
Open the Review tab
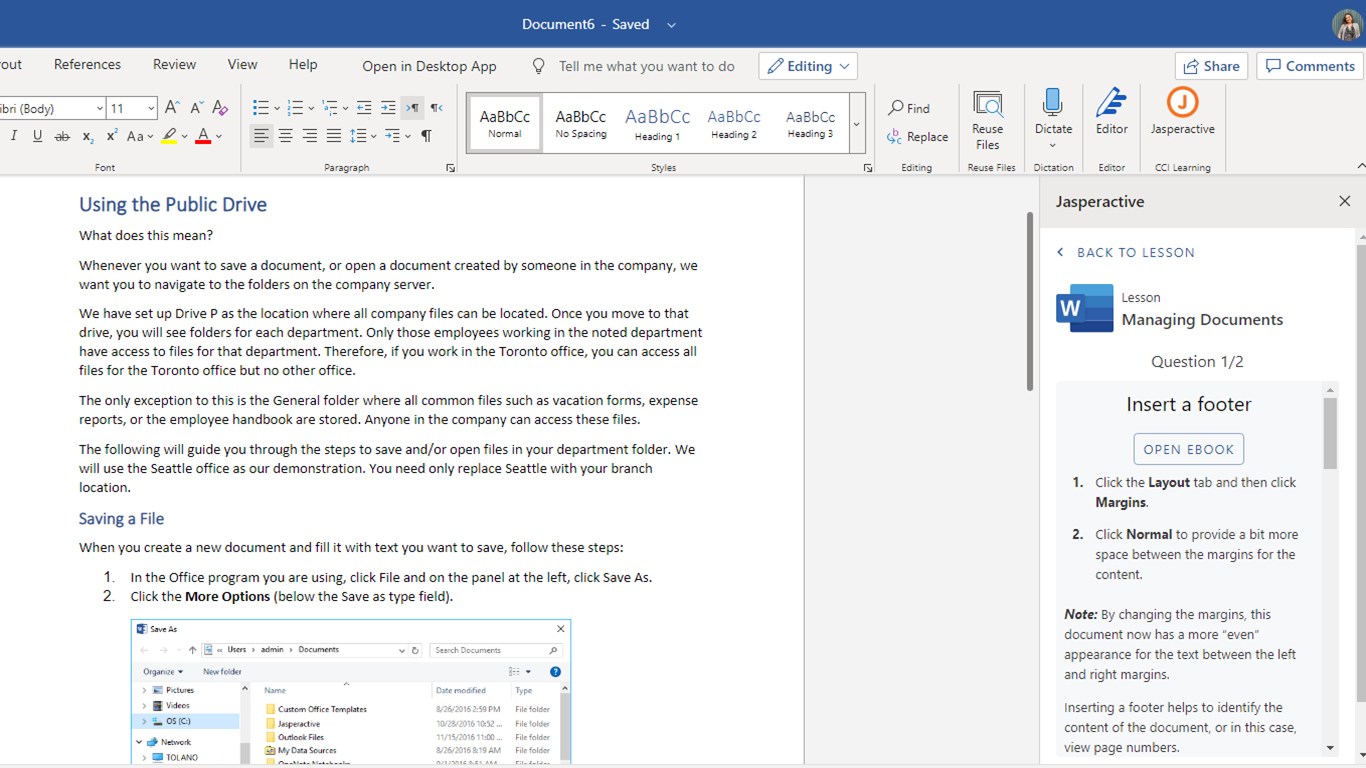point(174,64)
